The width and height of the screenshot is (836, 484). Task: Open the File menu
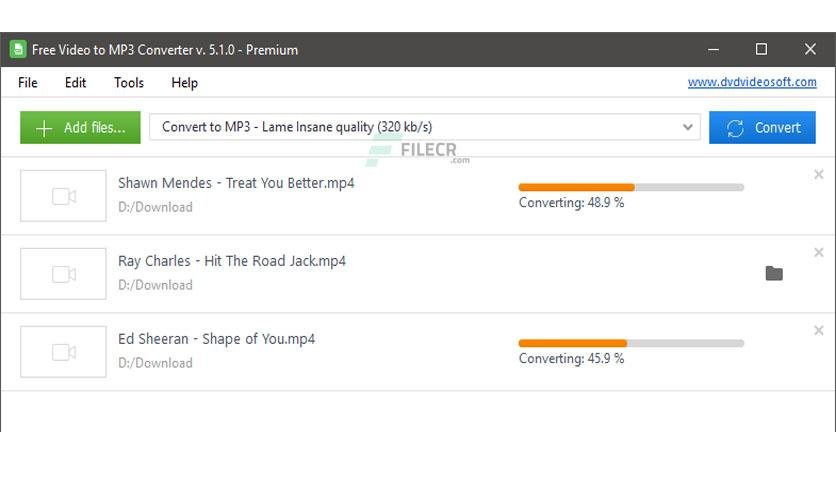tap(28, 83)
